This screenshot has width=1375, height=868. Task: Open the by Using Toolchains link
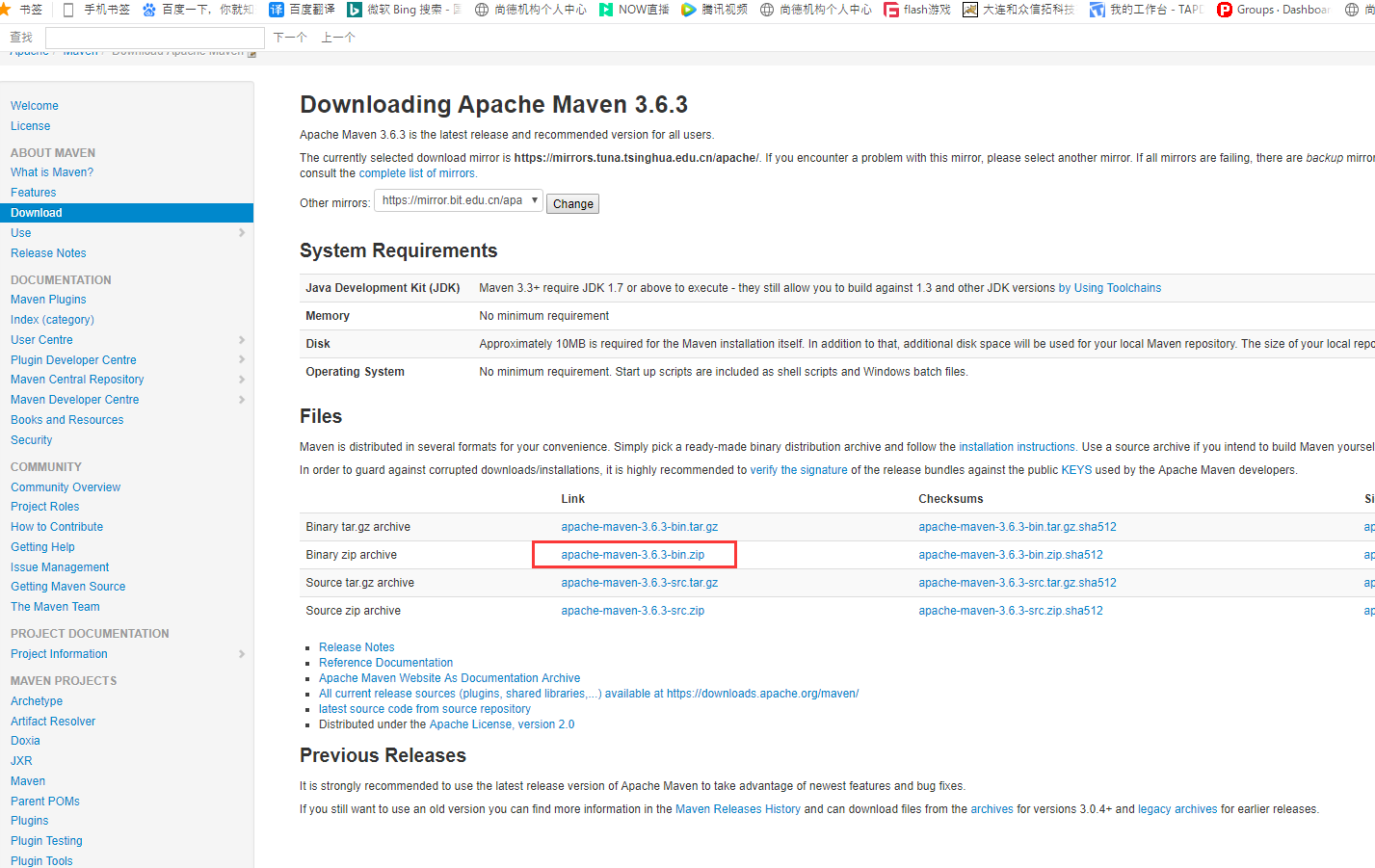1110,288
